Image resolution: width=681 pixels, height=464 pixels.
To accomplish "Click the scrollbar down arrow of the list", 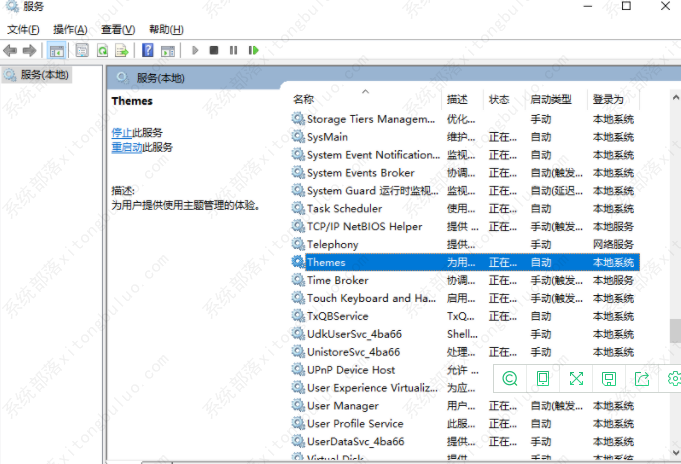I will point(675,453).
